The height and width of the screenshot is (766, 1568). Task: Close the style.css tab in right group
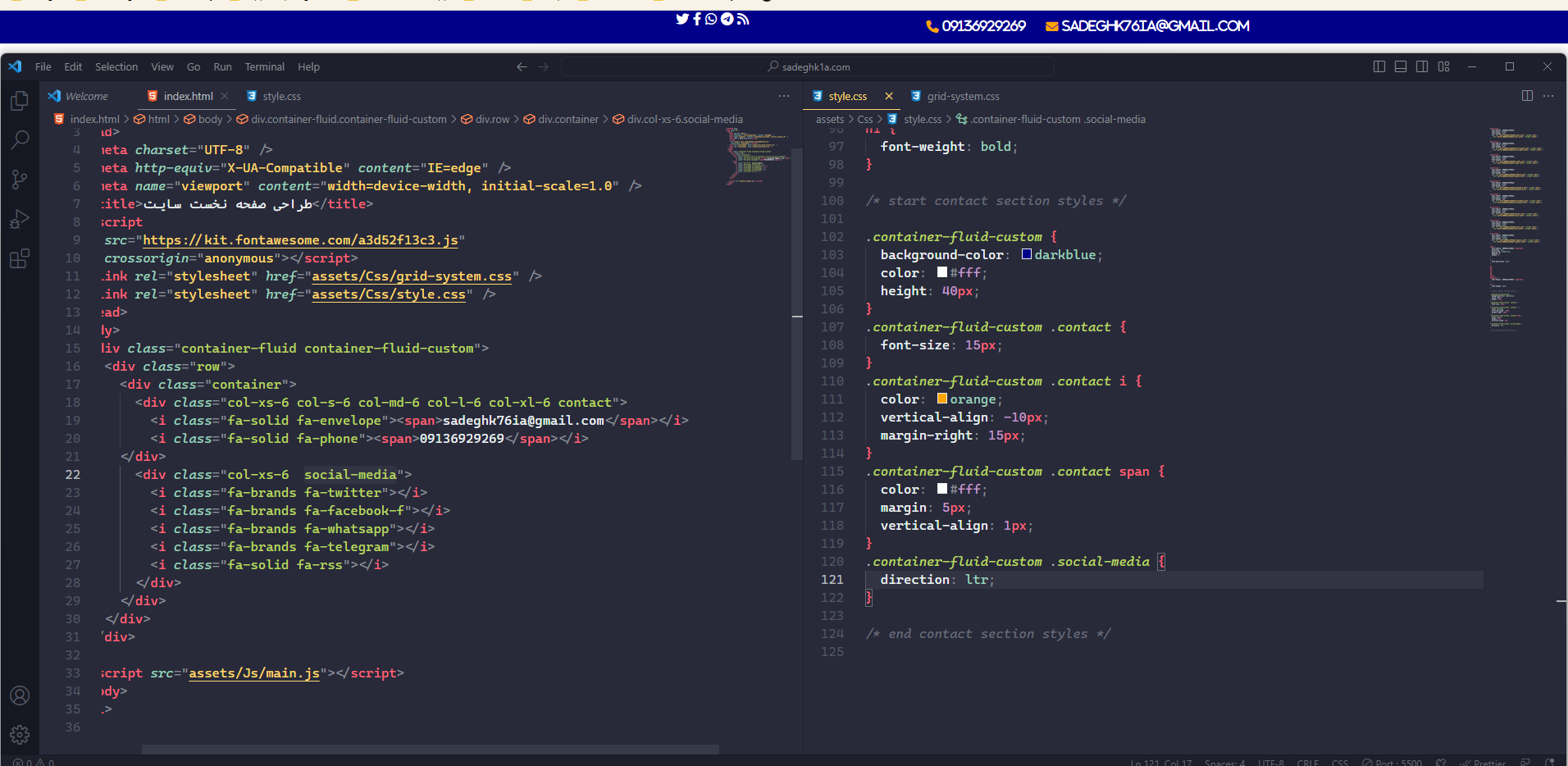889,96
